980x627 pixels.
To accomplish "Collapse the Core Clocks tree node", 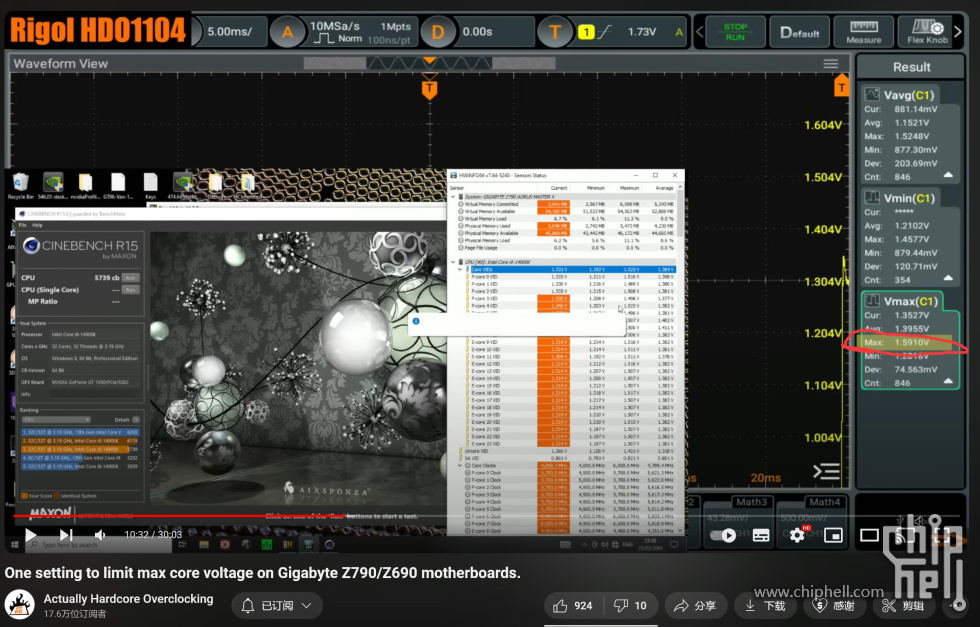I will pos(461,466).
